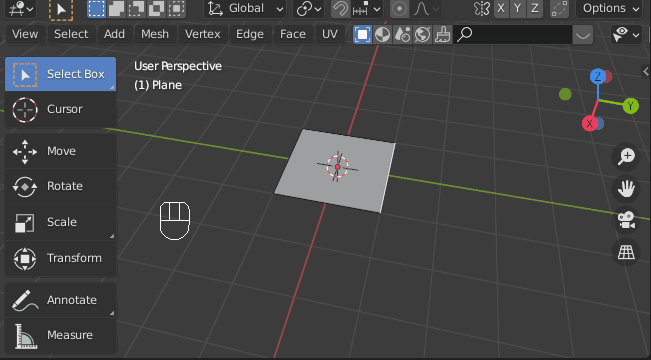Screen dimensions: 651x360
Task: Toggle Z axis mirror
Action: pyautogui.click(x=535, y=8)
